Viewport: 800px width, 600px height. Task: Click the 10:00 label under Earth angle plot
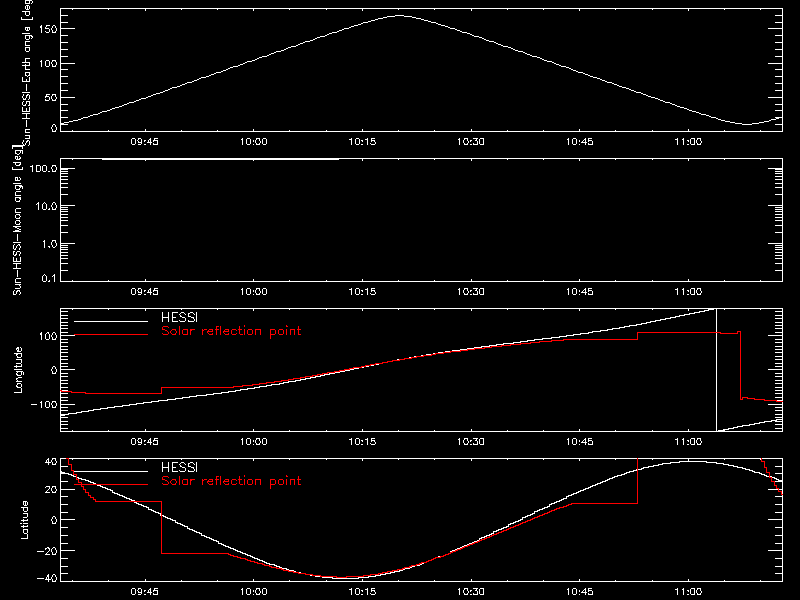click(x=254, y=142)
